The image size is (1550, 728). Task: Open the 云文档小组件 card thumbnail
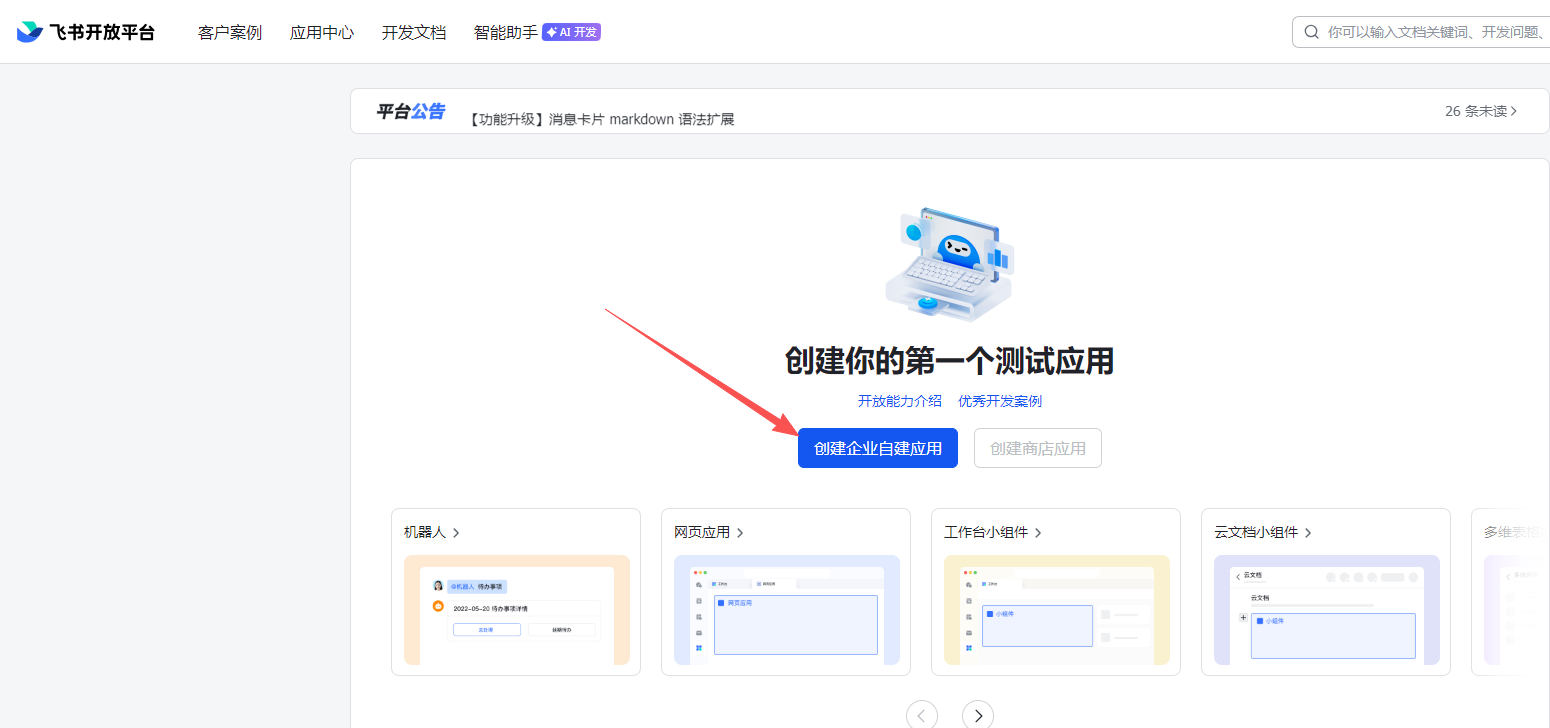click(x=1326, y=610)
